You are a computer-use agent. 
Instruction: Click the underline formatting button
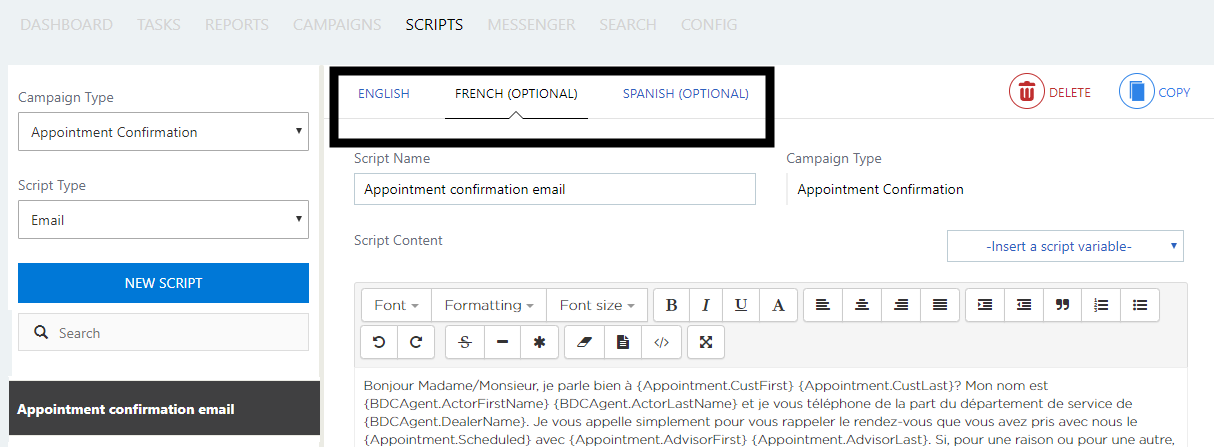[x=741, y=305]
